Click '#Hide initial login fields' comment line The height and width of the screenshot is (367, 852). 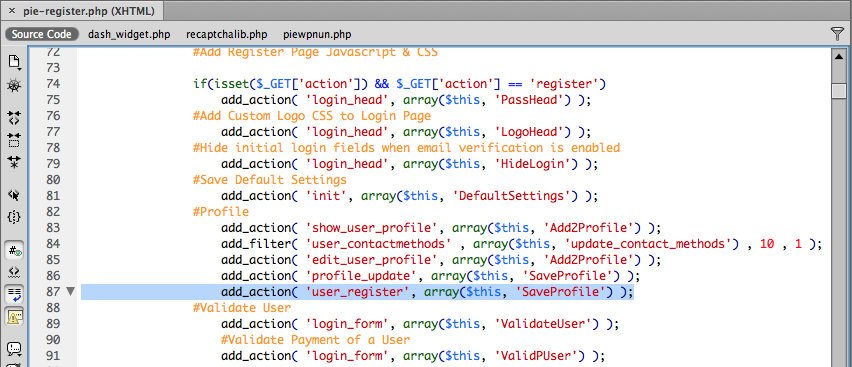pyautogui.click(x=406, y=148)
